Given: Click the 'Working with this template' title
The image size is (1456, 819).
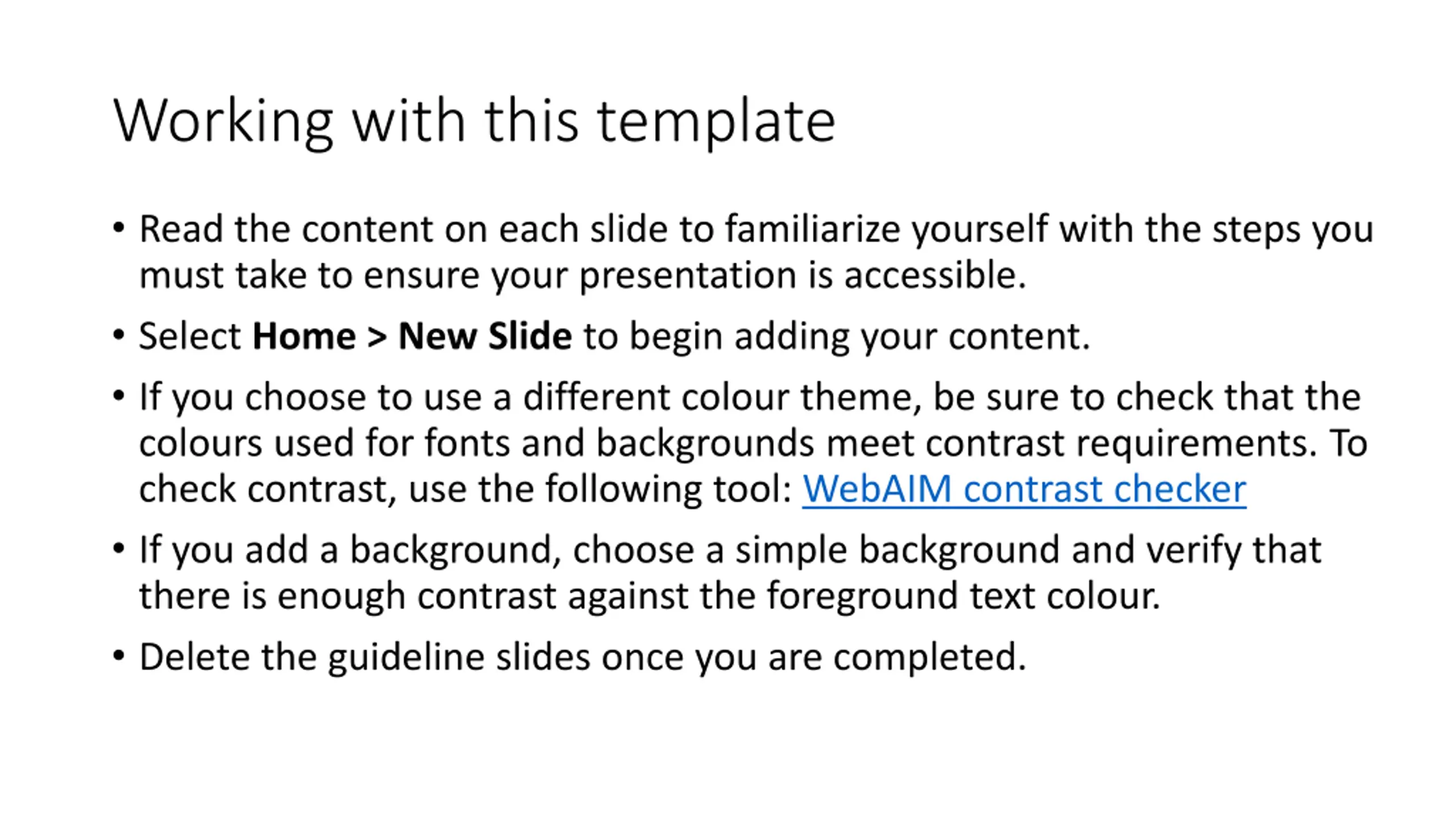Looking at the screenshot, I should pyautogui.click(x=474, y=122).
